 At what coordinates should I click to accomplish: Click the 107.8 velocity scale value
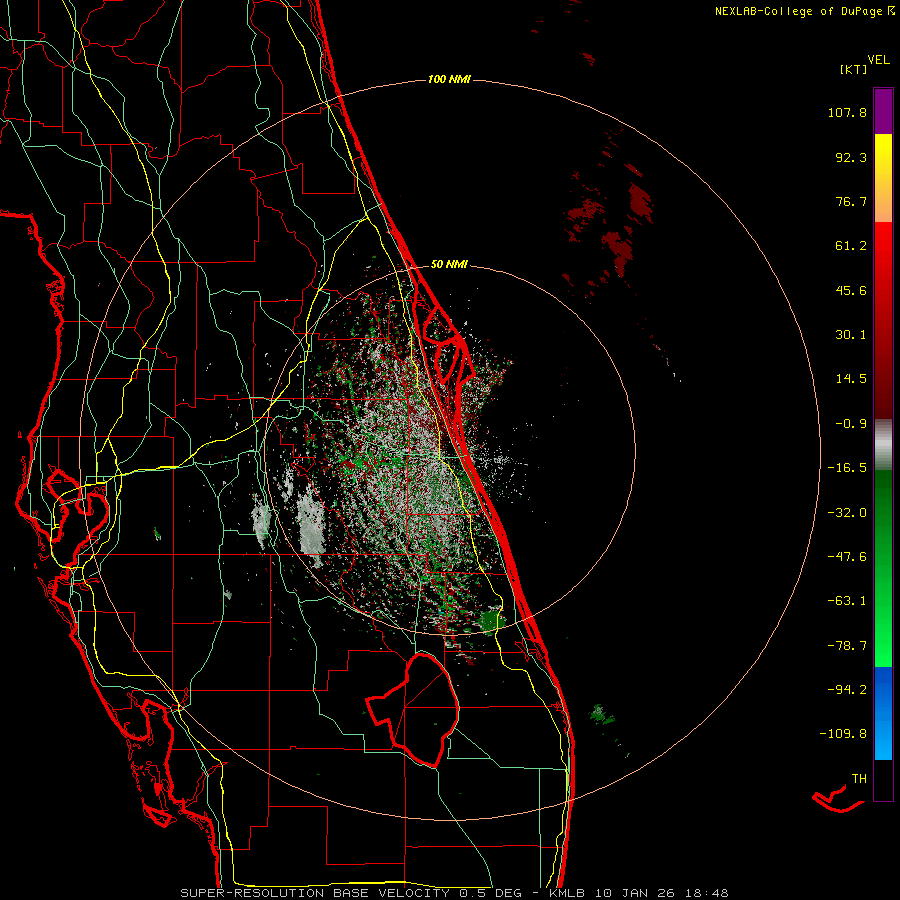tap(847, 112)
